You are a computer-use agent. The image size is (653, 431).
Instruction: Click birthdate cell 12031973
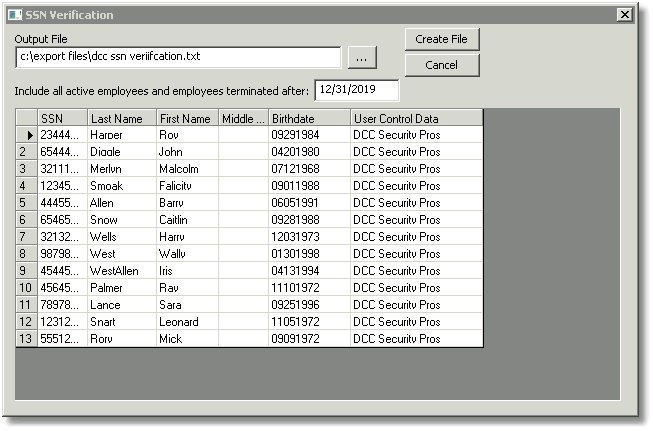tap(309, 237)
